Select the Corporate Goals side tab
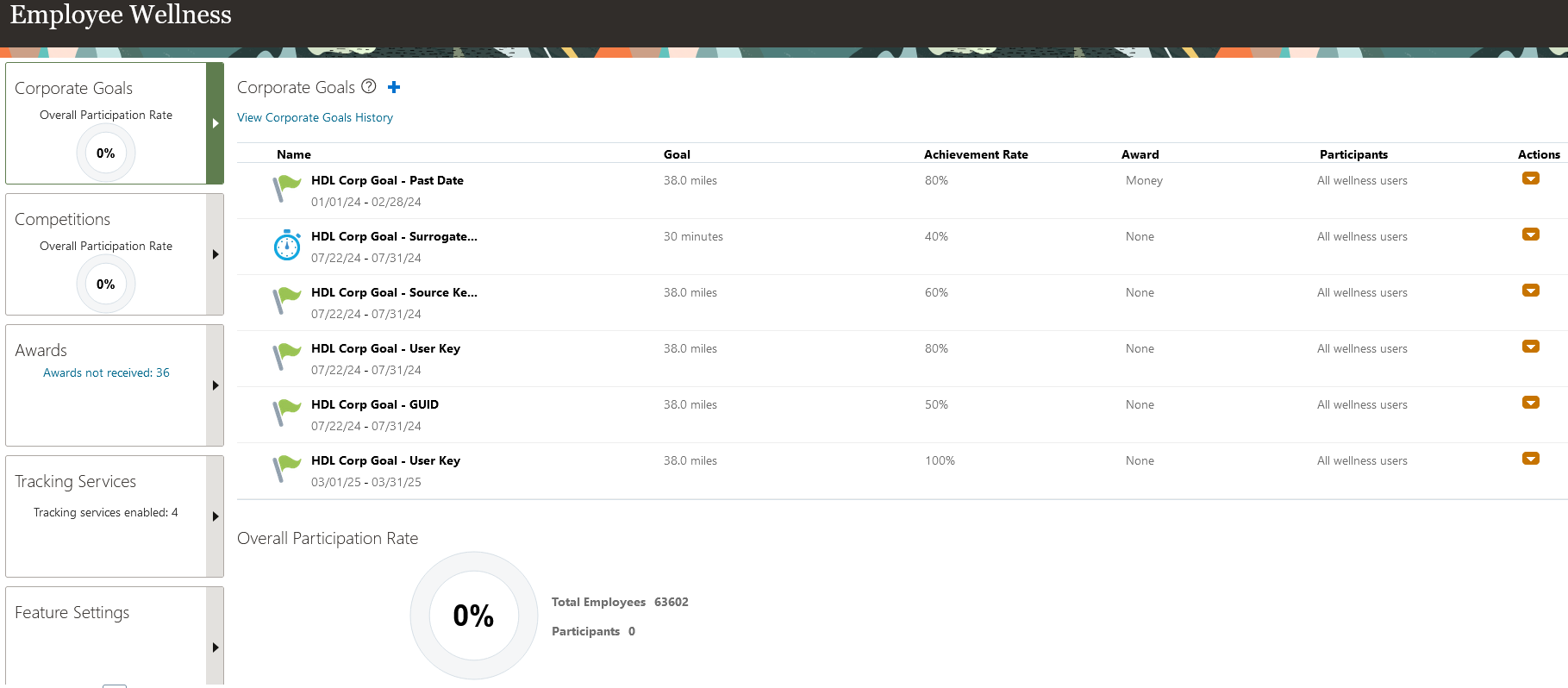 click(115, 123)
